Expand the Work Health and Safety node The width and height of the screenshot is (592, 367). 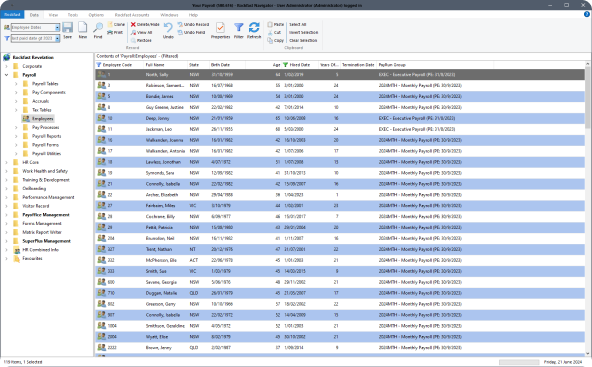coord(6,171)
